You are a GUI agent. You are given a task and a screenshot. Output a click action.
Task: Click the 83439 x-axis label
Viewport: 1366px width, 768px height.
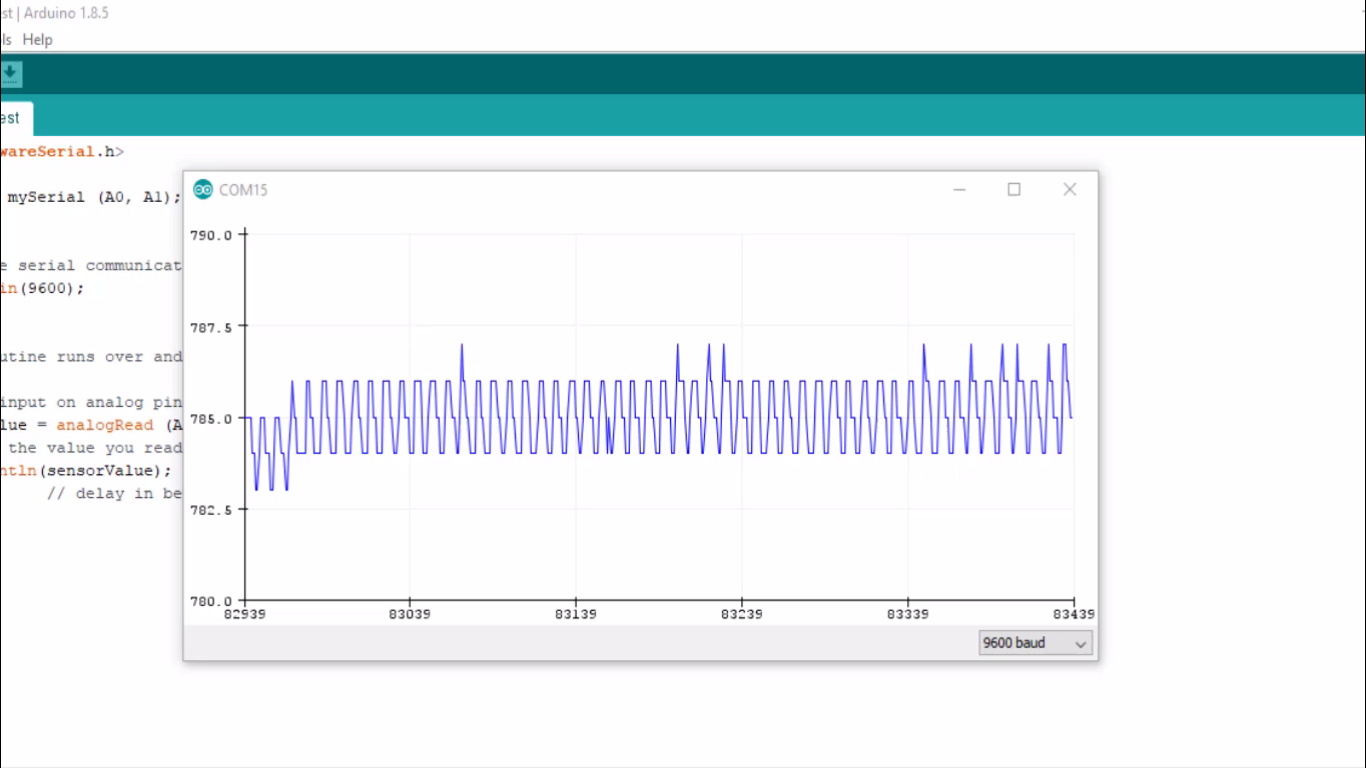pos(1073,614)
